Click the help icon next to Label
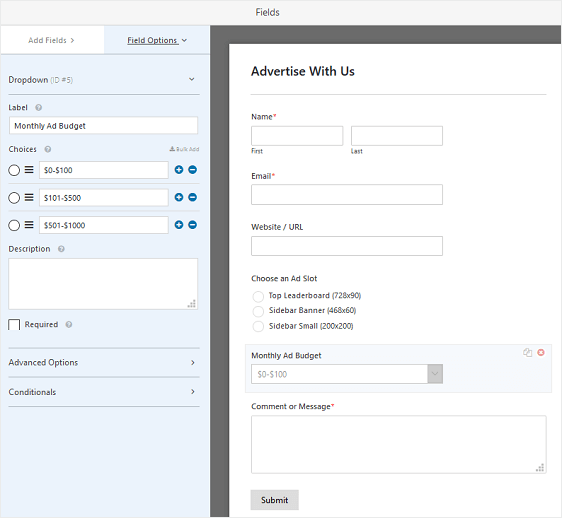Viewport: 562px width, 518px height. point(39,108)
